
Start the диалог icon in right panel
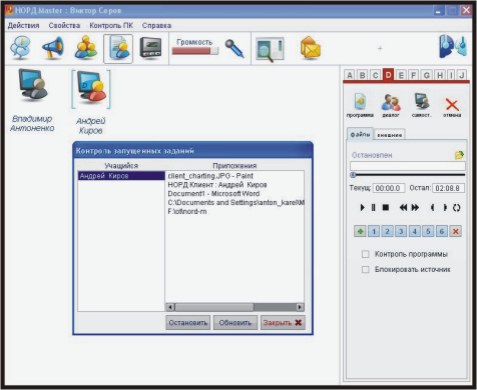tap(391, 103)
